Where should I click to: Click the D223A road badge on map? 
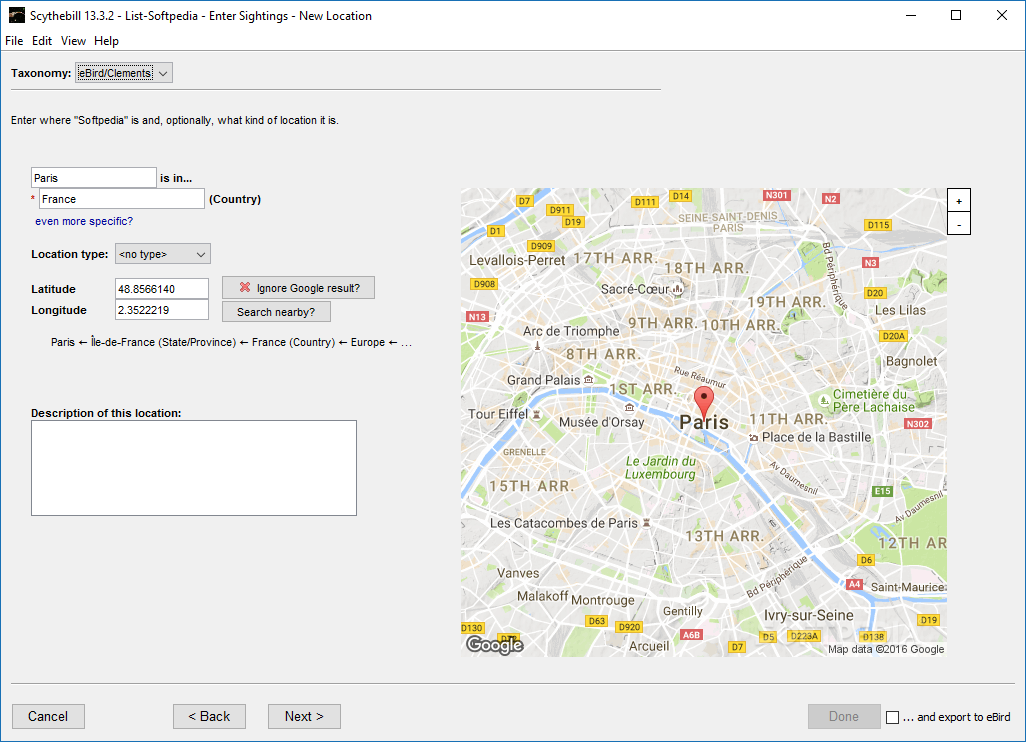pos(804,636)
